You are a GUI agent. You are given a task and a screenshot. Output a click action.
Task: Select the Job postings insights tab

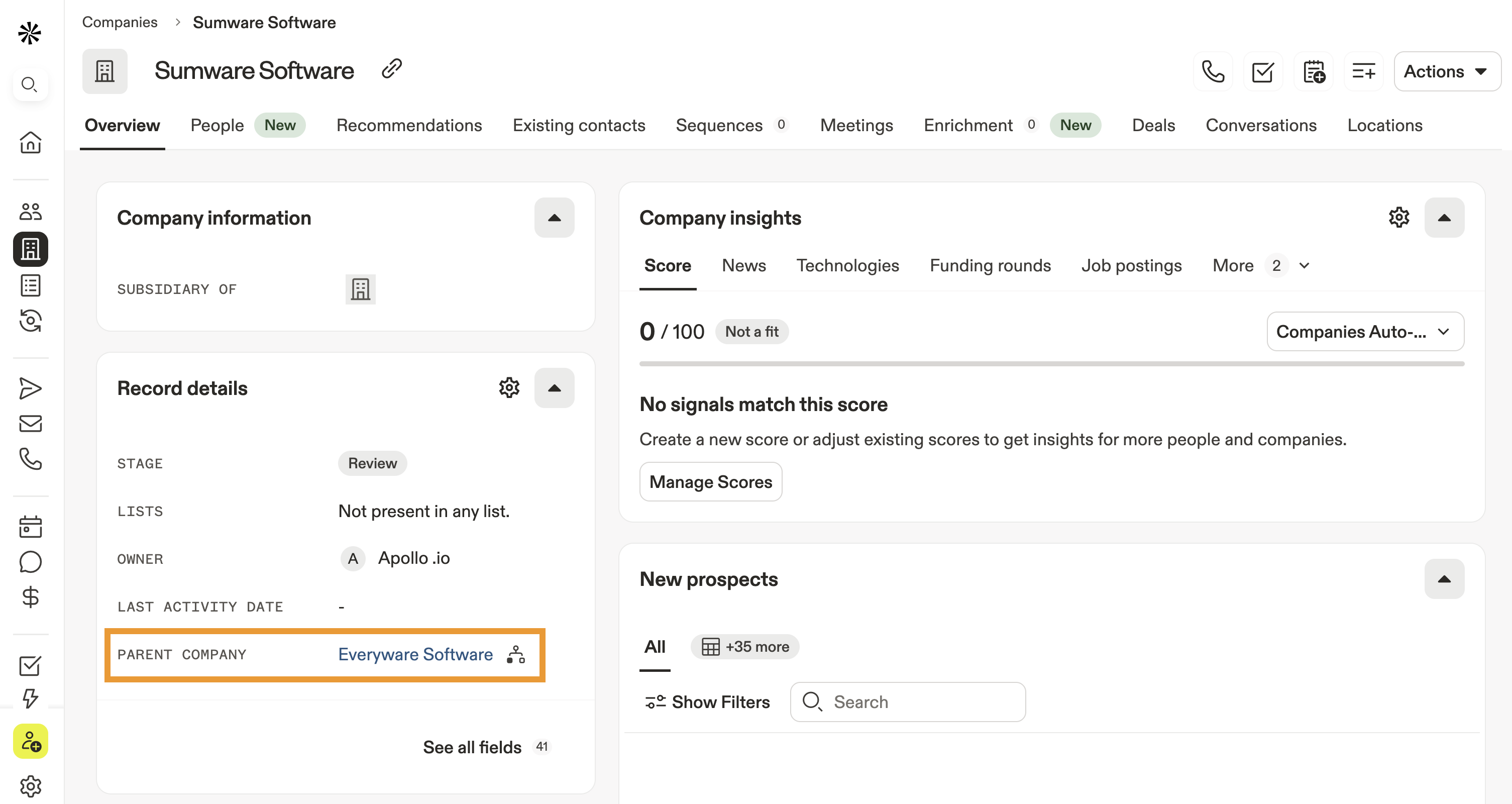1132,265
